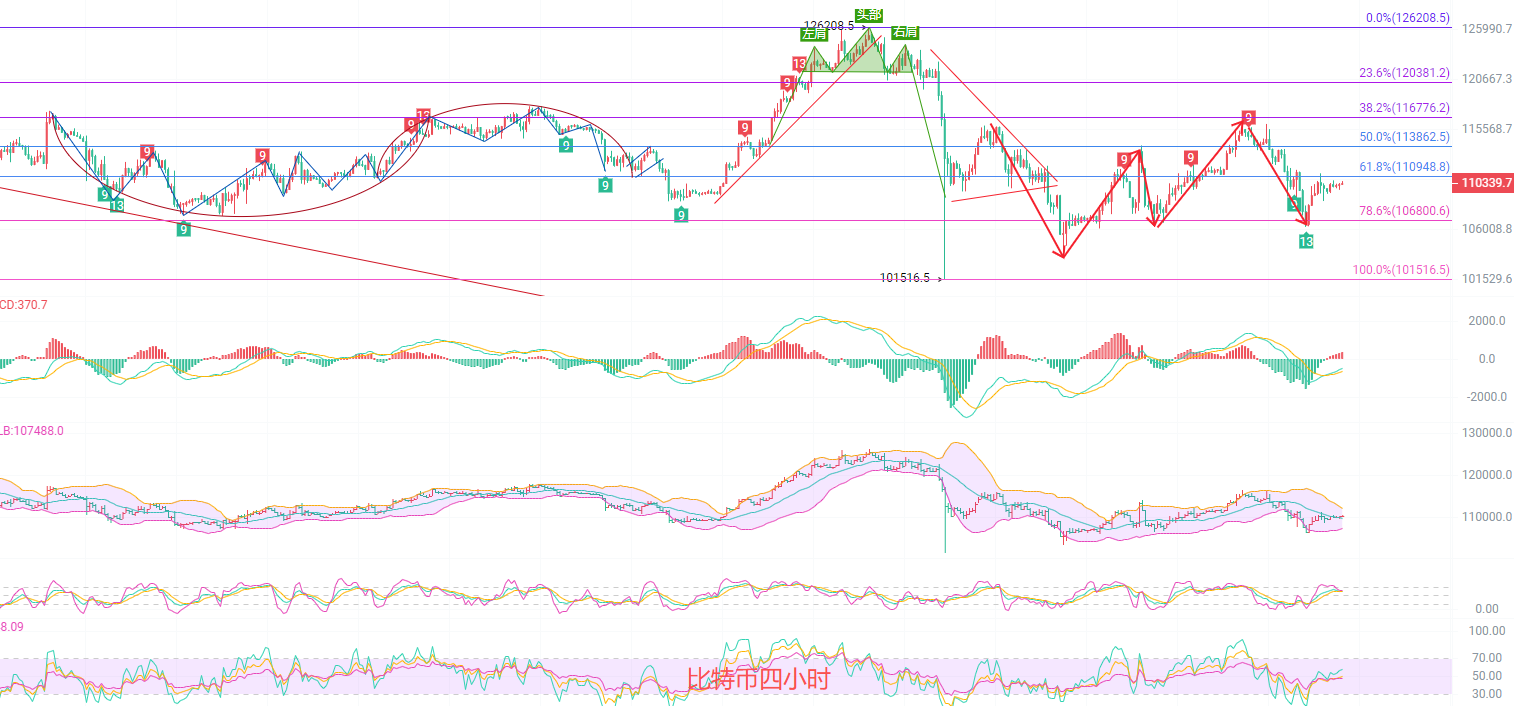1514x706 pixels.
Task: Click the 0.0%(126208.5) Fibonacci level label
Action: pos(1407,18)
